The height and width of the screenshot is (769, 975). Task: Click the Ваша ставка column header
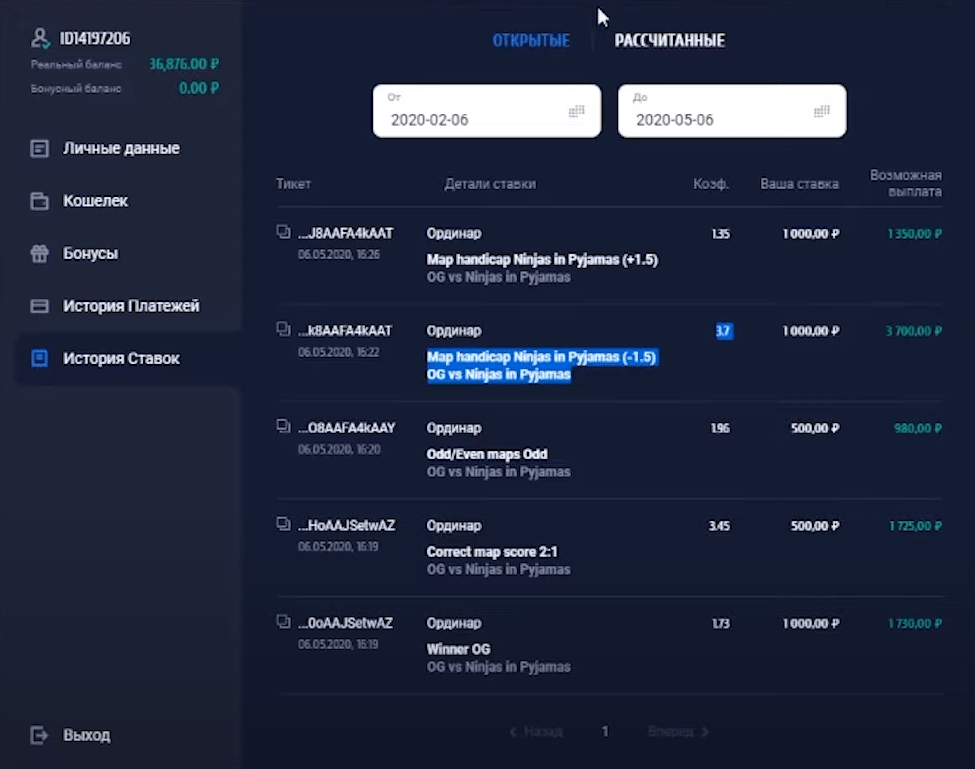(800, 184)
